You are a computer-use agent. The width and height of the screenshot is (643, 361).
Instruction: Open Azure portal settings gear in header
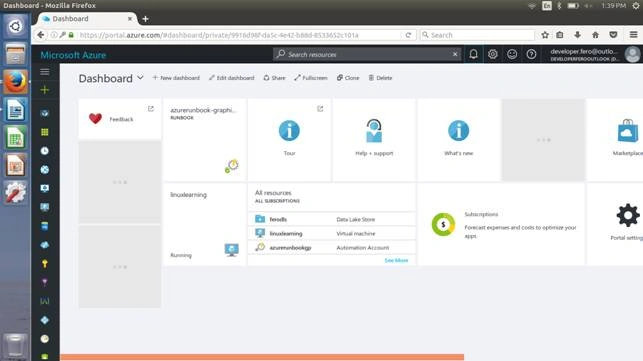point(493,54)
